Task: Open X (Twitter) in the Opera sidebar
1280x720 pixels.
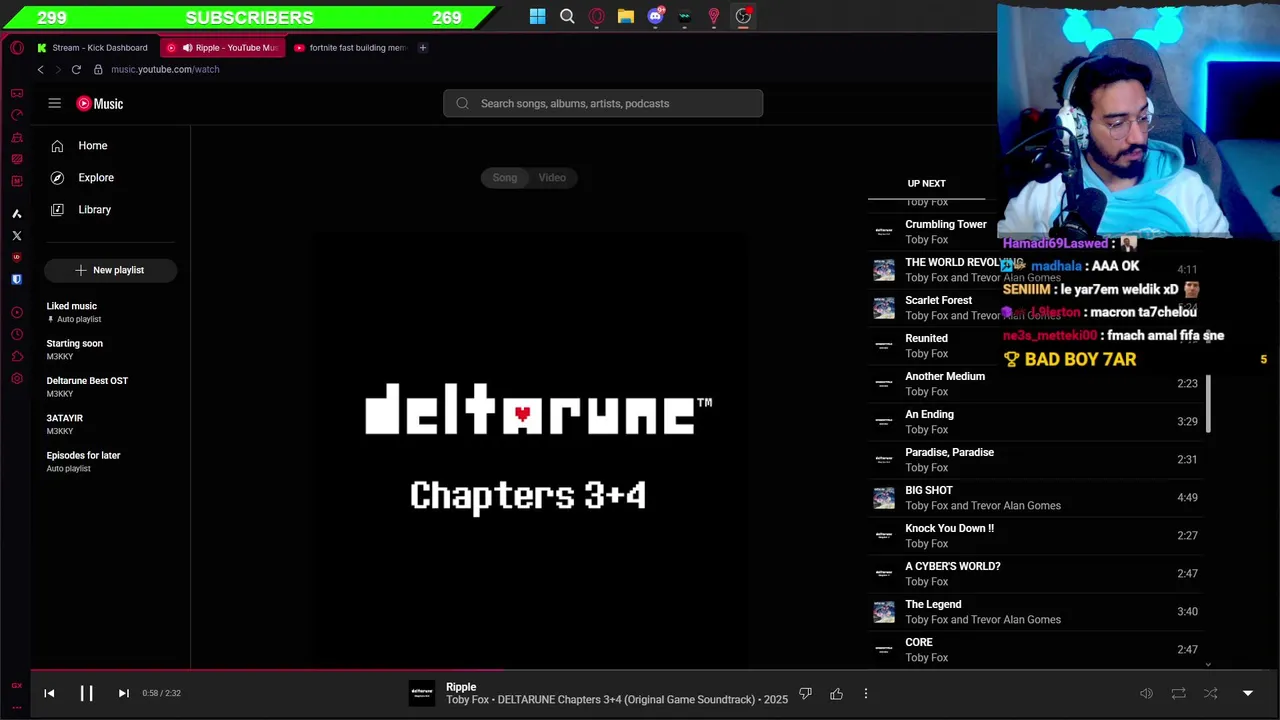Action: (x=17, y=236)
